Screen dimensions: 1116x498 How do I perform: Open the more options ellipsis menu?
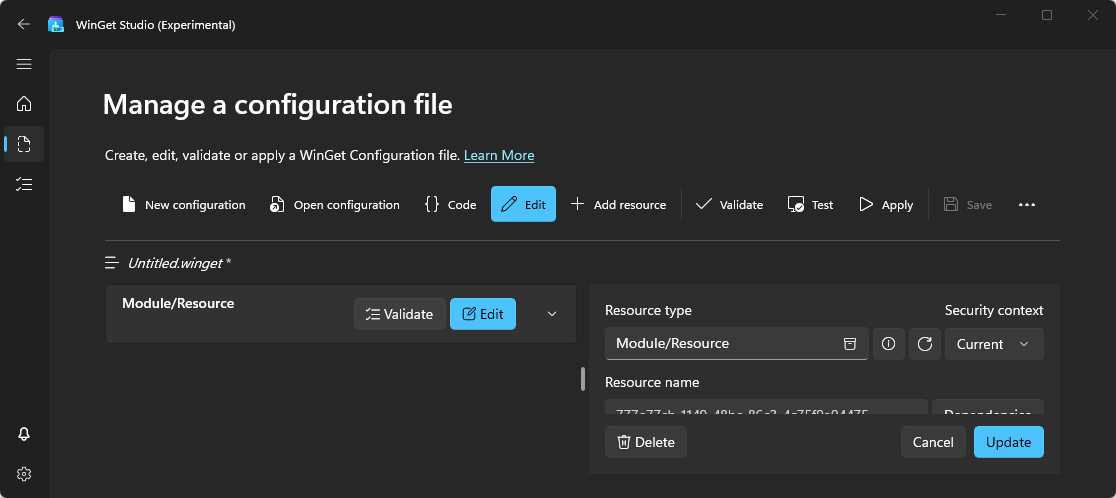(x=1026, y=204)
